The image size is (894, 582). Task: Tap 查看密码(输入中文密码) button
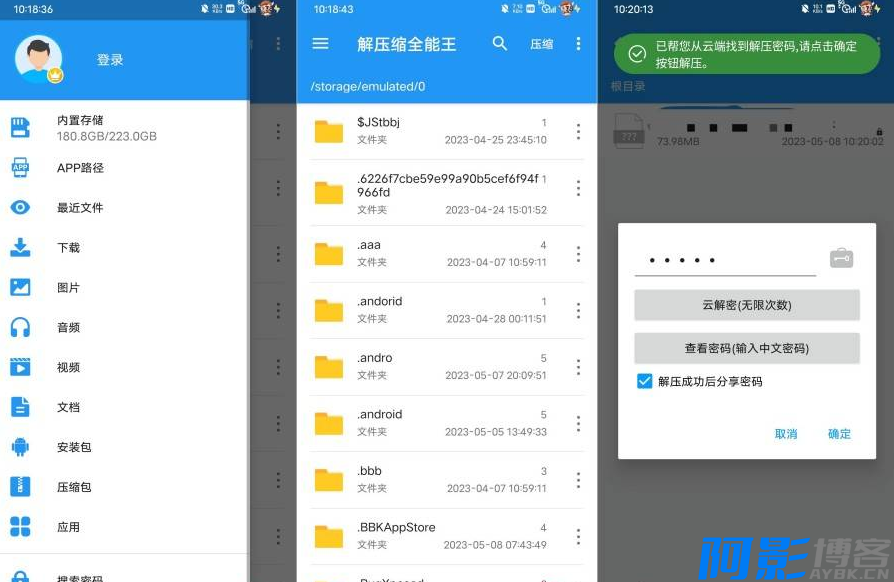click(x=747, y=348)
